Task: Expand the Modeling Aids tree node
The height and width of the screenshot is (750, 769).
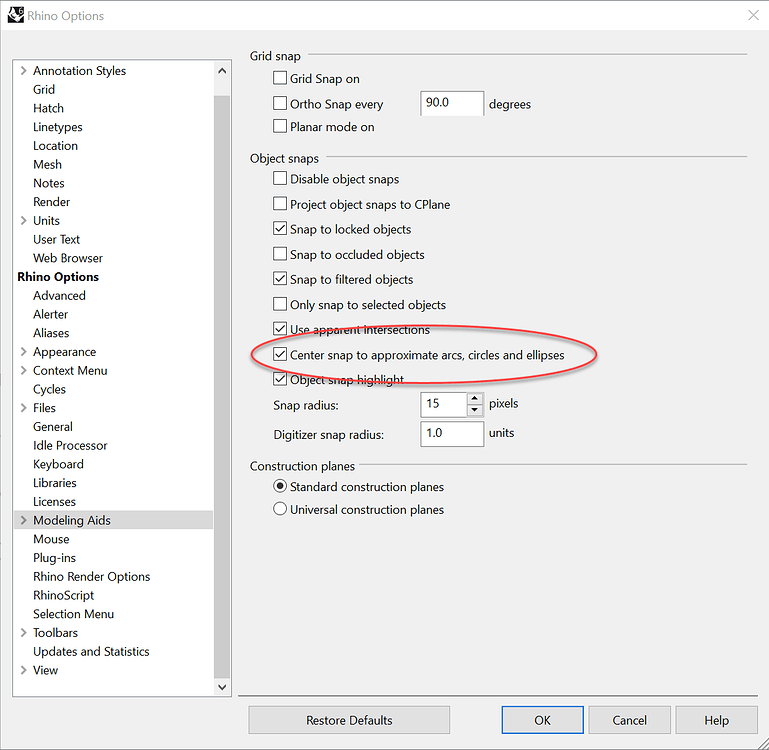Action: 23,520
